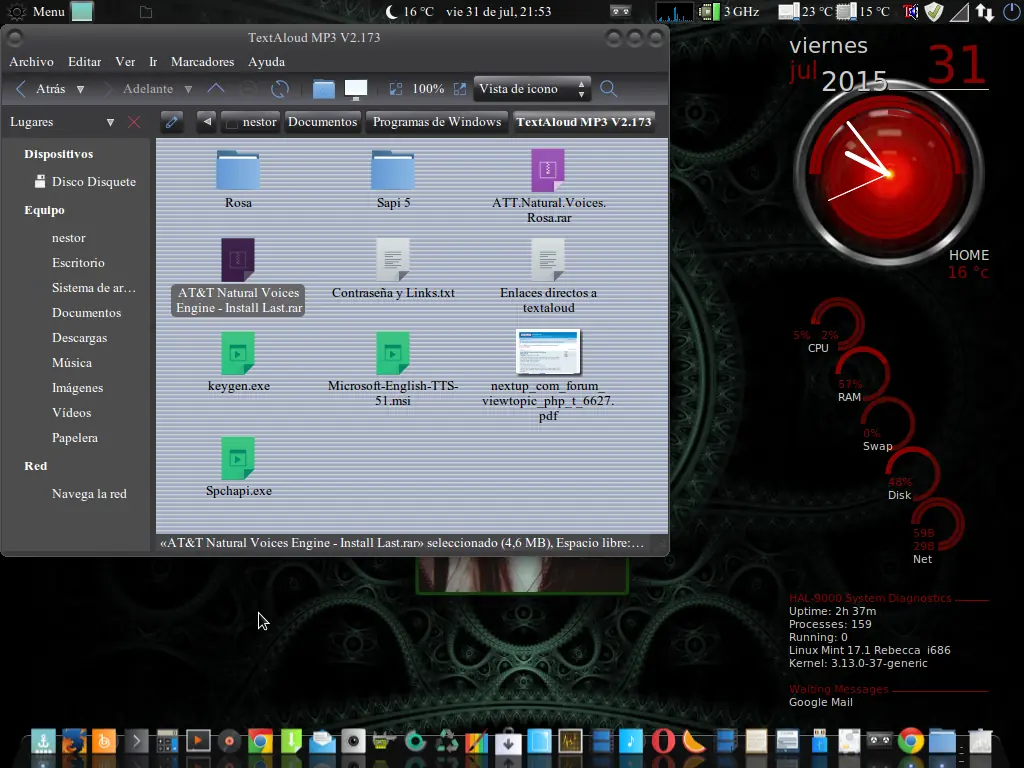Select keygen.exe file
Viewport: 1024px width, 768px height.
pyautogui.click(x=238, y=362)
